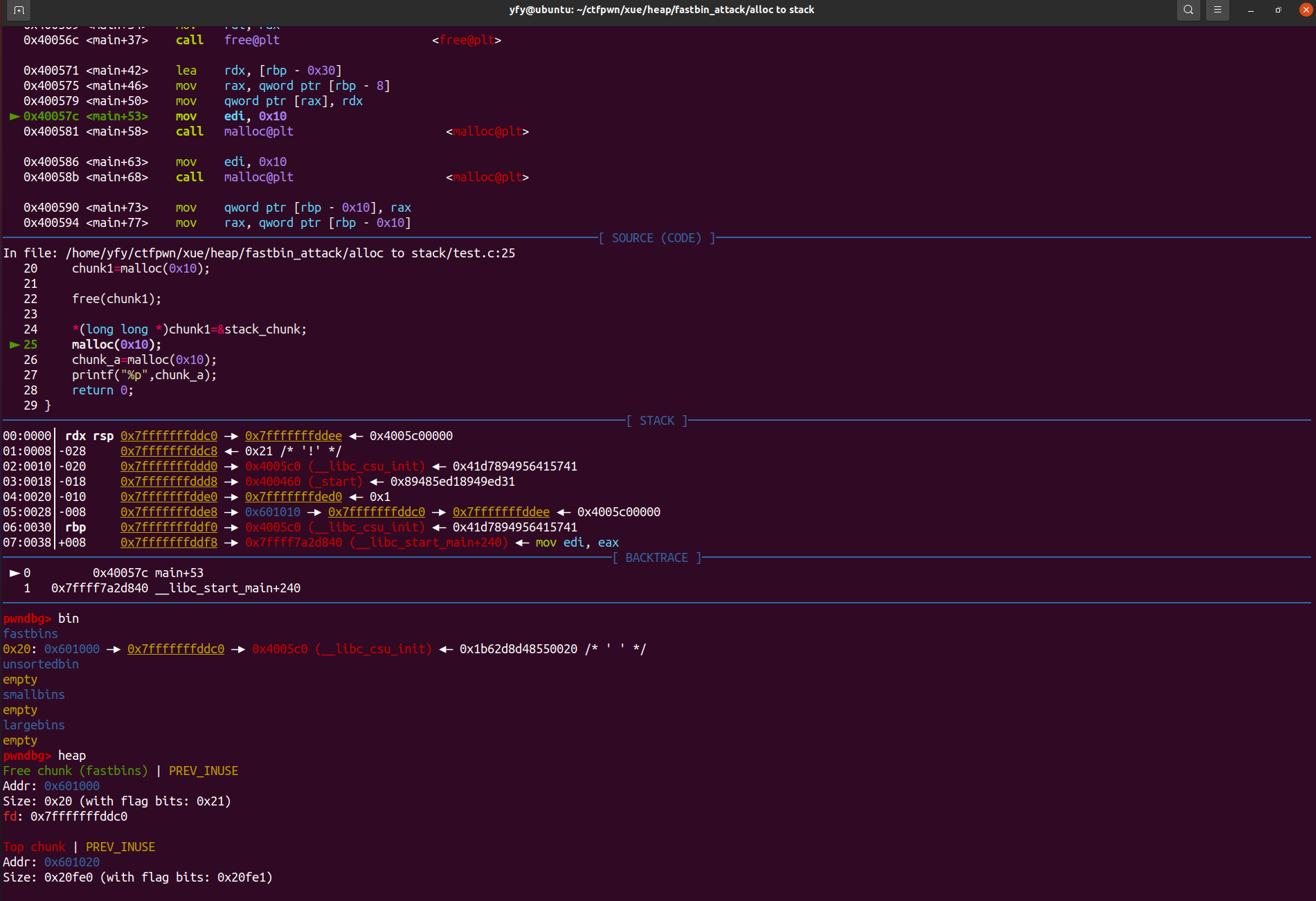Click stack address 0x7fffffffddf8

[169, 543]
